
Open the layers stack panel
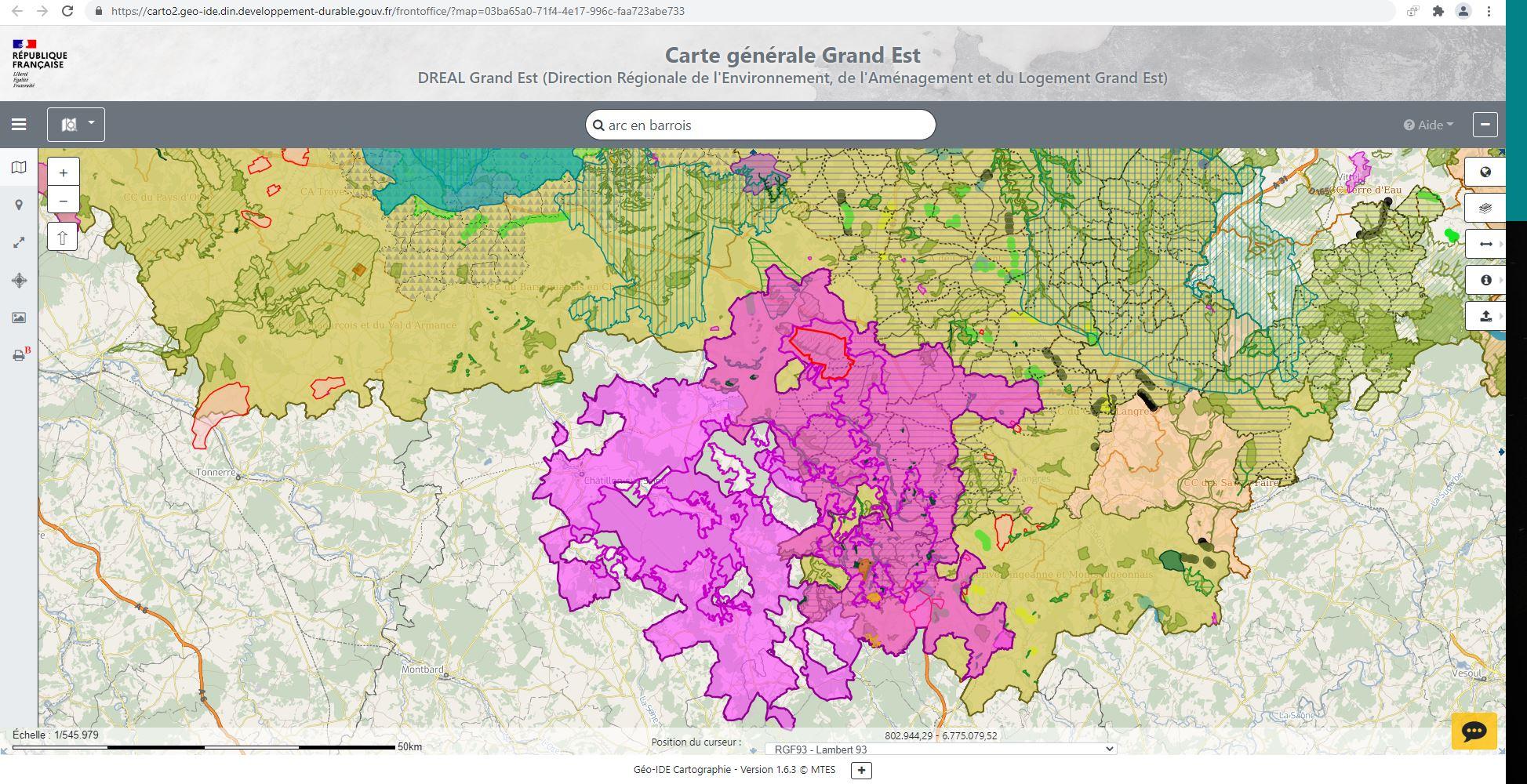[1485, 209]
